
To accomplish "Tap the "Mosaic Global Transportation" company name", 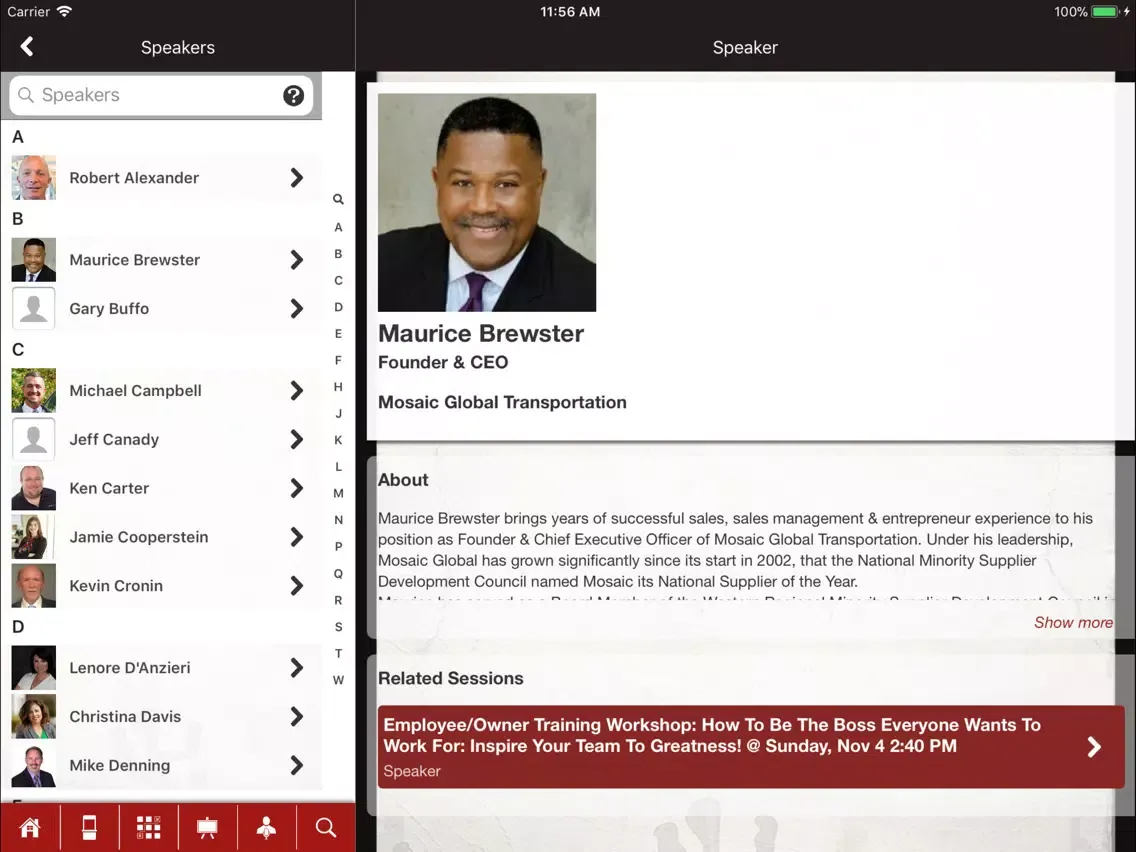I will [502, 403].
